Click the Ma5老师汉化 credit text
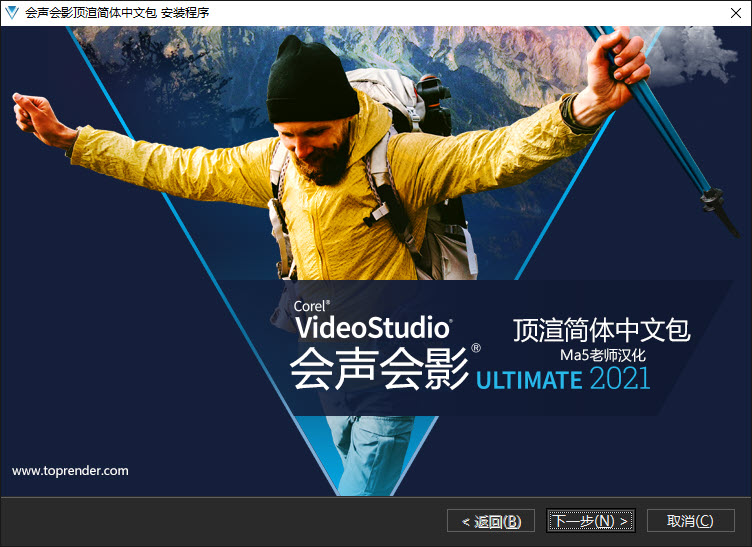752x547 pixels. [x=603, y=355]
